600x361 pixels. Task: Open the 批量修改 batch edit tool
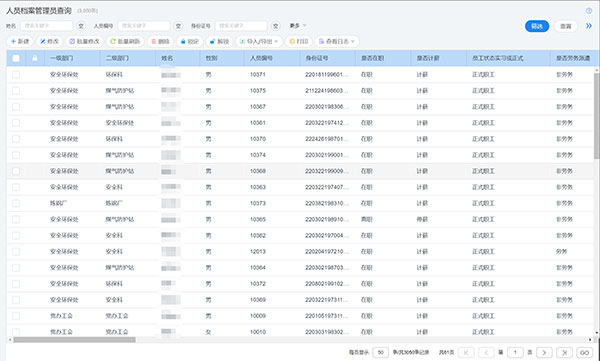click(85, 41)
